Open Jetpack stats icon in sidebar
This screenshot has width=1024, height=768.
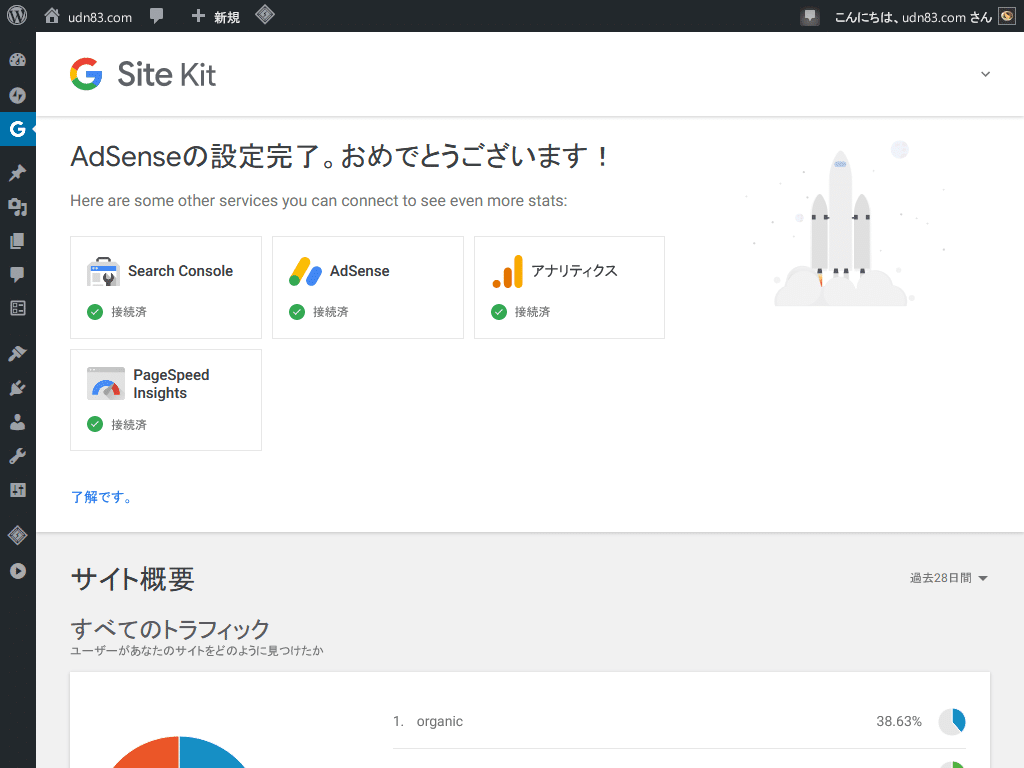pos(18,95)
